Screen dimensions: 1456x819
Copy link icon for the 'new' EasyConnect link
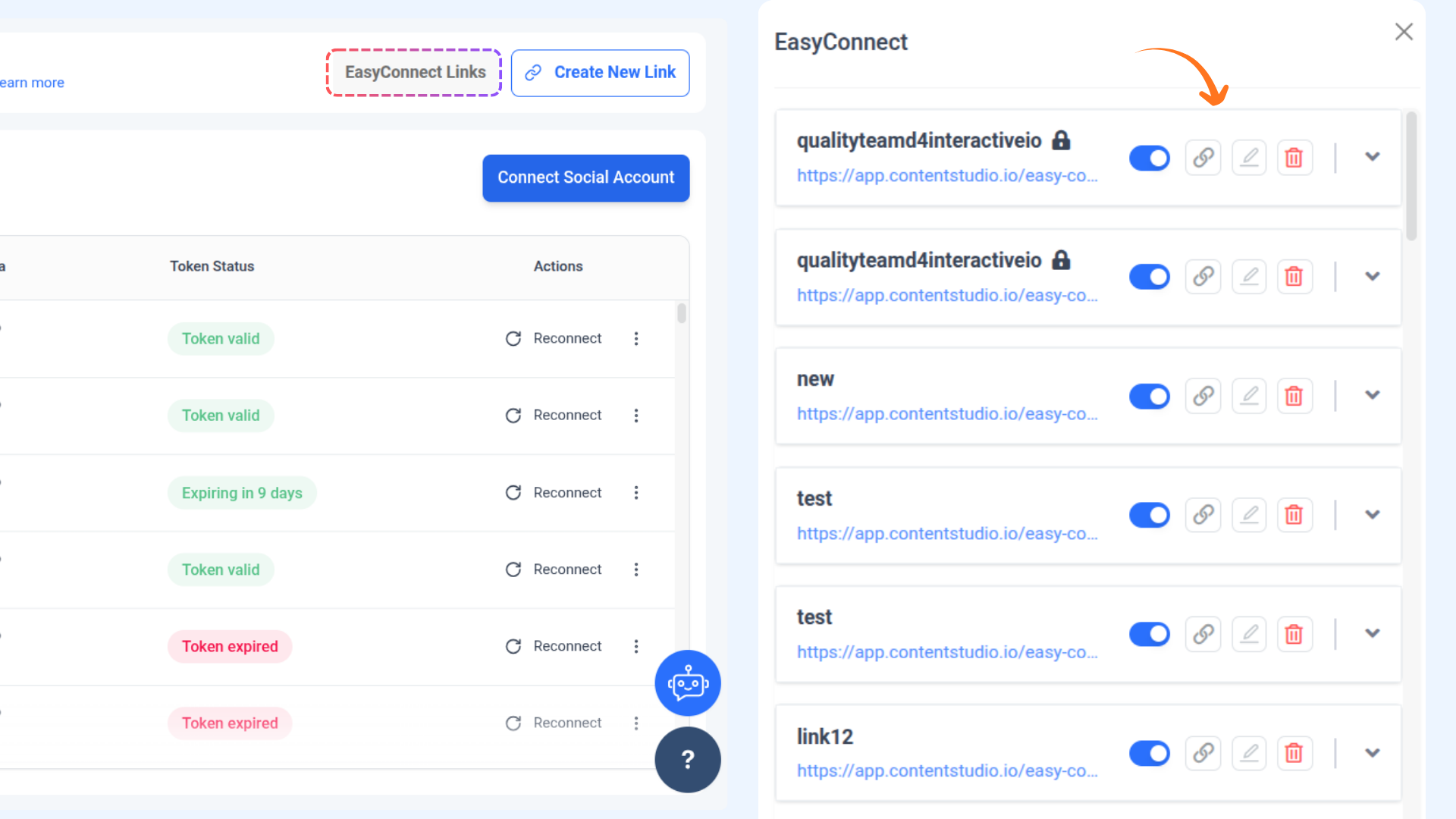[x=1203, y=396]
